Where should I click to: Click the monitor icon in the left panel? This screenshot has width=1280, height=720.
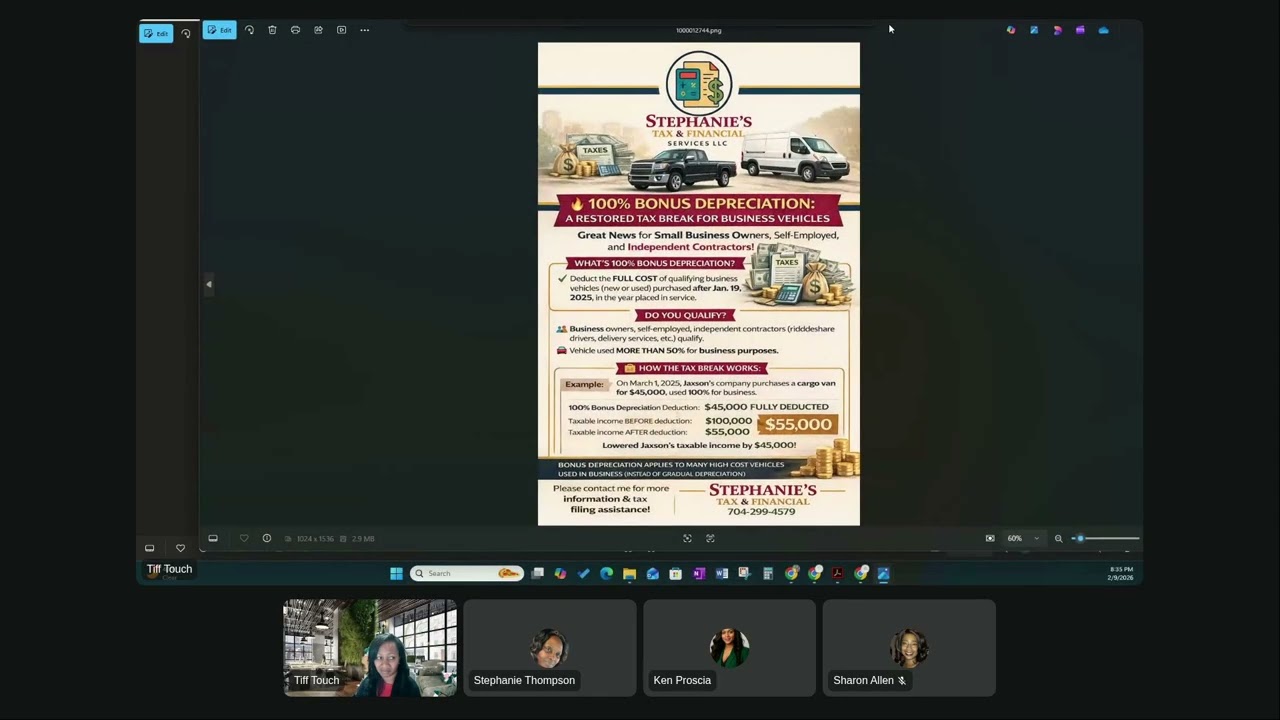[x=150, y=548]
